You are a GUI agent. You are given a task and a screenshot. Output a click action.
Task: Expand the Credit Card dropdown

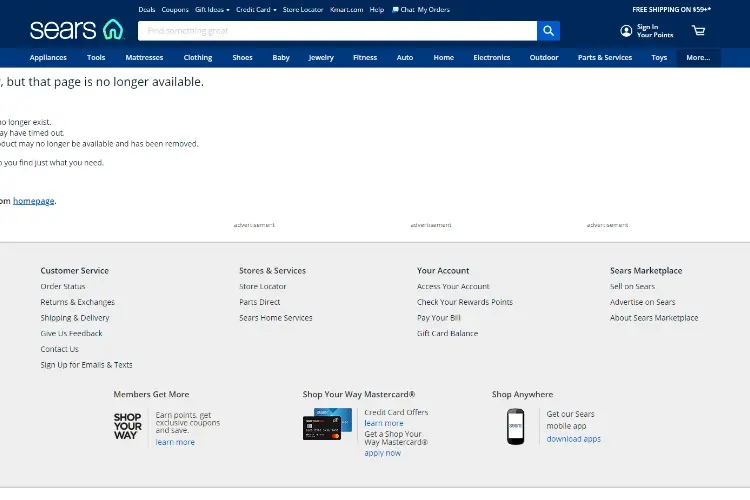point(256,10)
